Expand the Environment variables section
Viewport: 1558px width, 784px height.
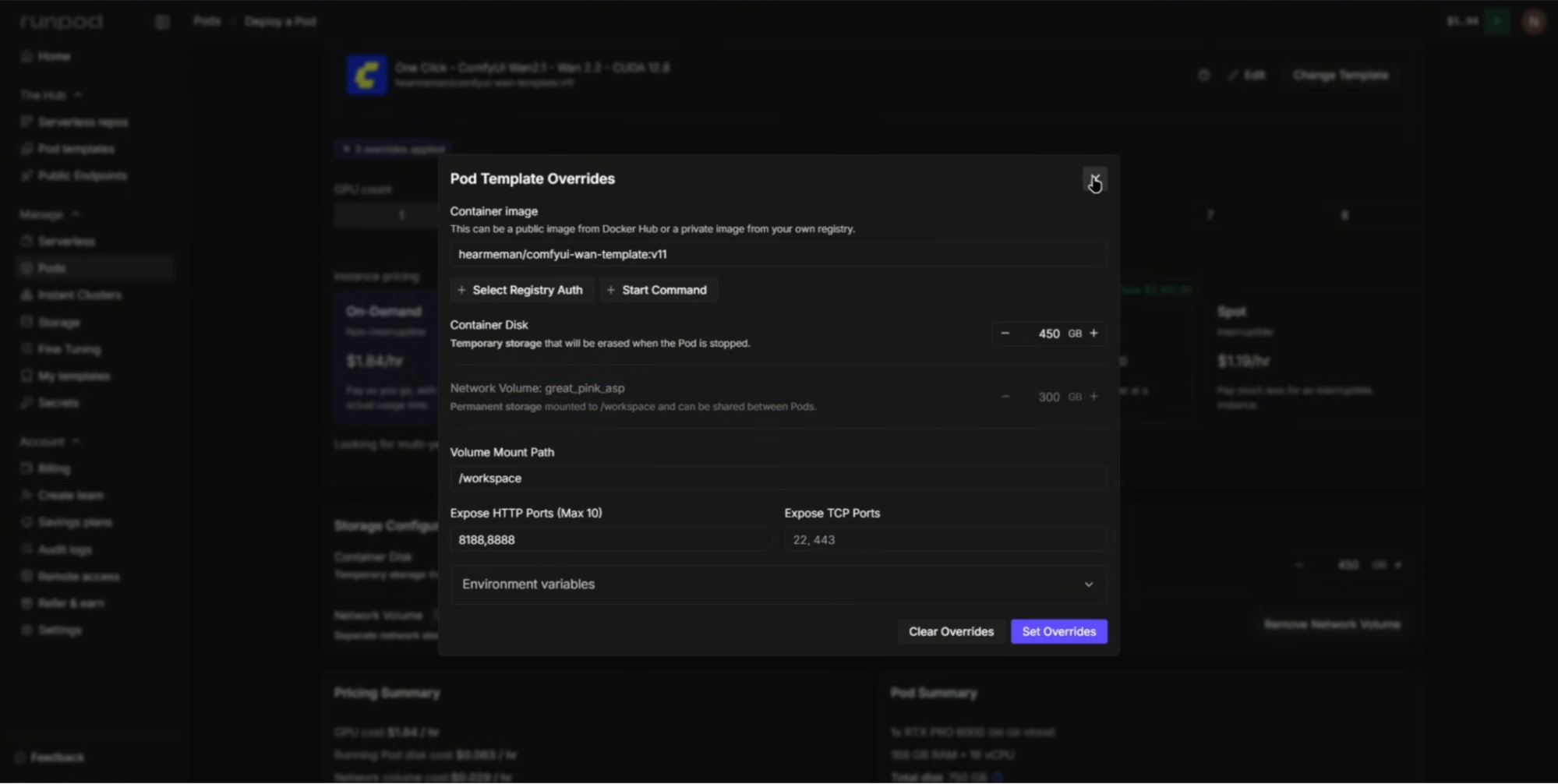pyautogui.click(x=778, y=584)
